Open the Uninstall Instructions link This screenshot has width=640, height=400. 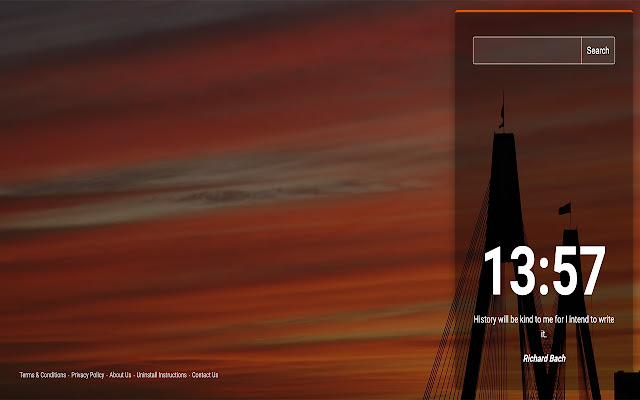coord(161,375)
